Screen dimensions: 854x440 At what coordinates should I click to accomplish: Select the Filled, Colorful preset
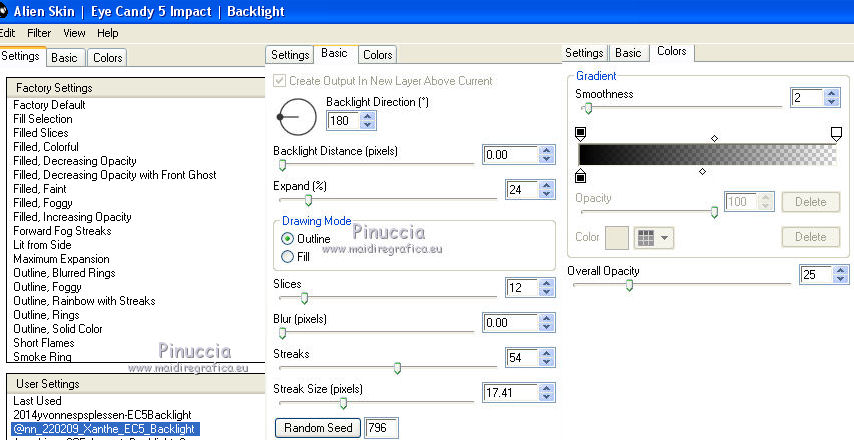tap(46, 147)
